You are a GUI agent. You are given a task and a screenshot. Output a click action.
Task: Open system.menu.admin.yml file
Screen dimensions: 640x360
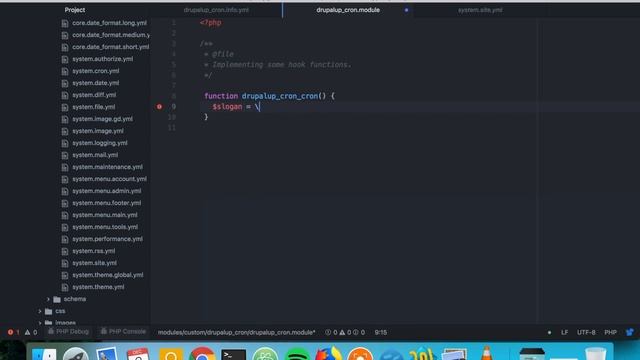(x=107, y=191)
